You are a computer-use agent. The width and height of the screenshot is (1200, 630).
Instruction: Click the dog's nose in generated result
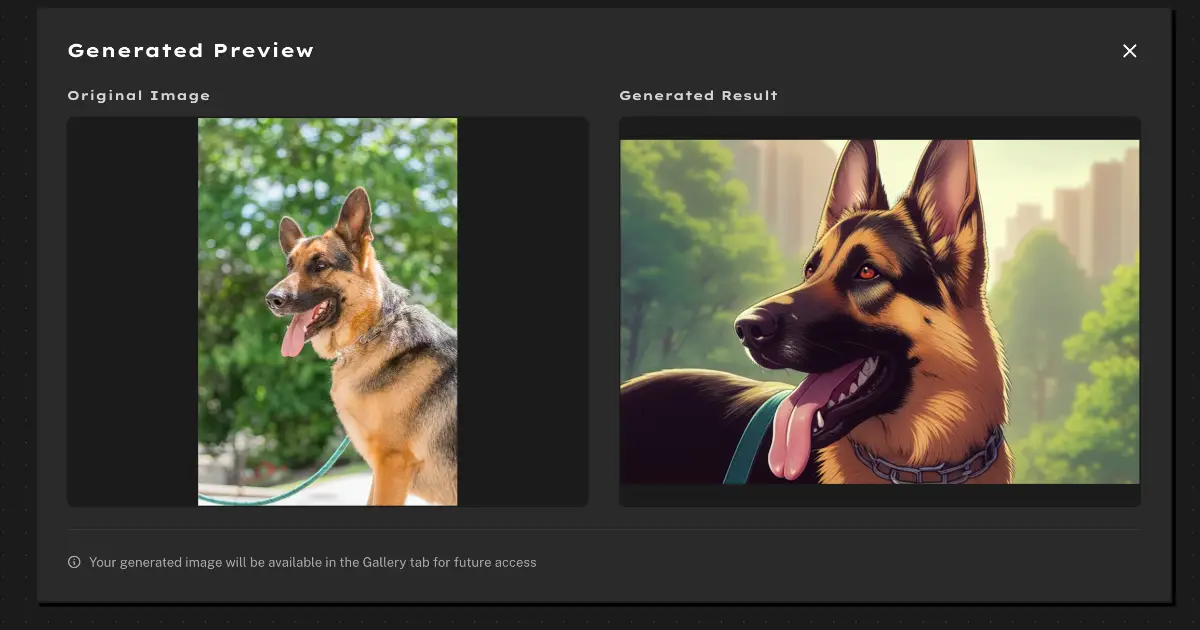click(752, 327)
